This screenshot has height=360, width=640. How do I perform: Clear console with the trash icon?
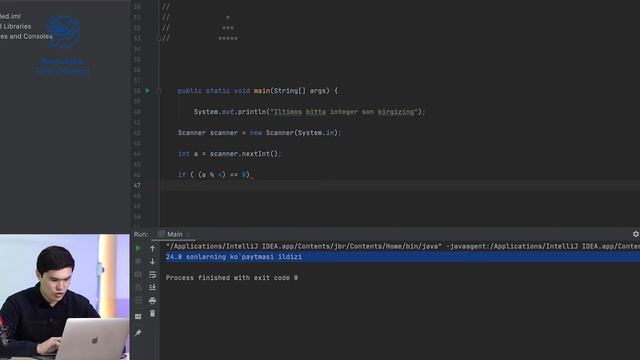click(152, 313)
